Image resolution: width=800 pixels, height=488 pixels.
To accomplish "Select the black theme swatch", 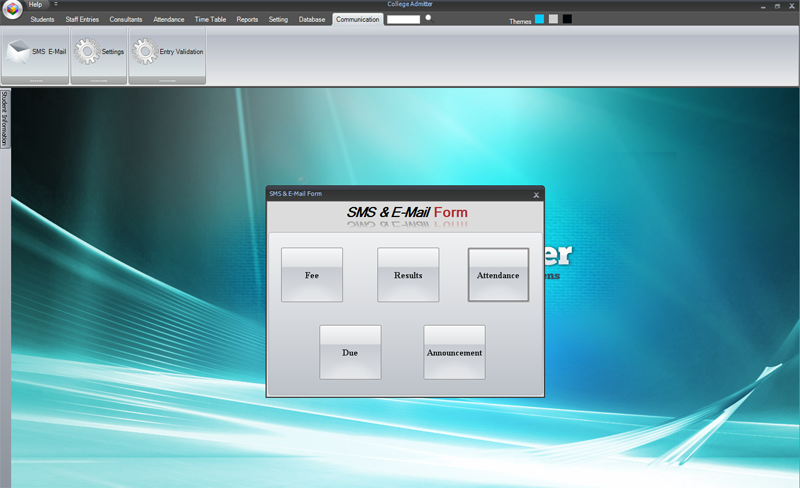I will 567,19.
